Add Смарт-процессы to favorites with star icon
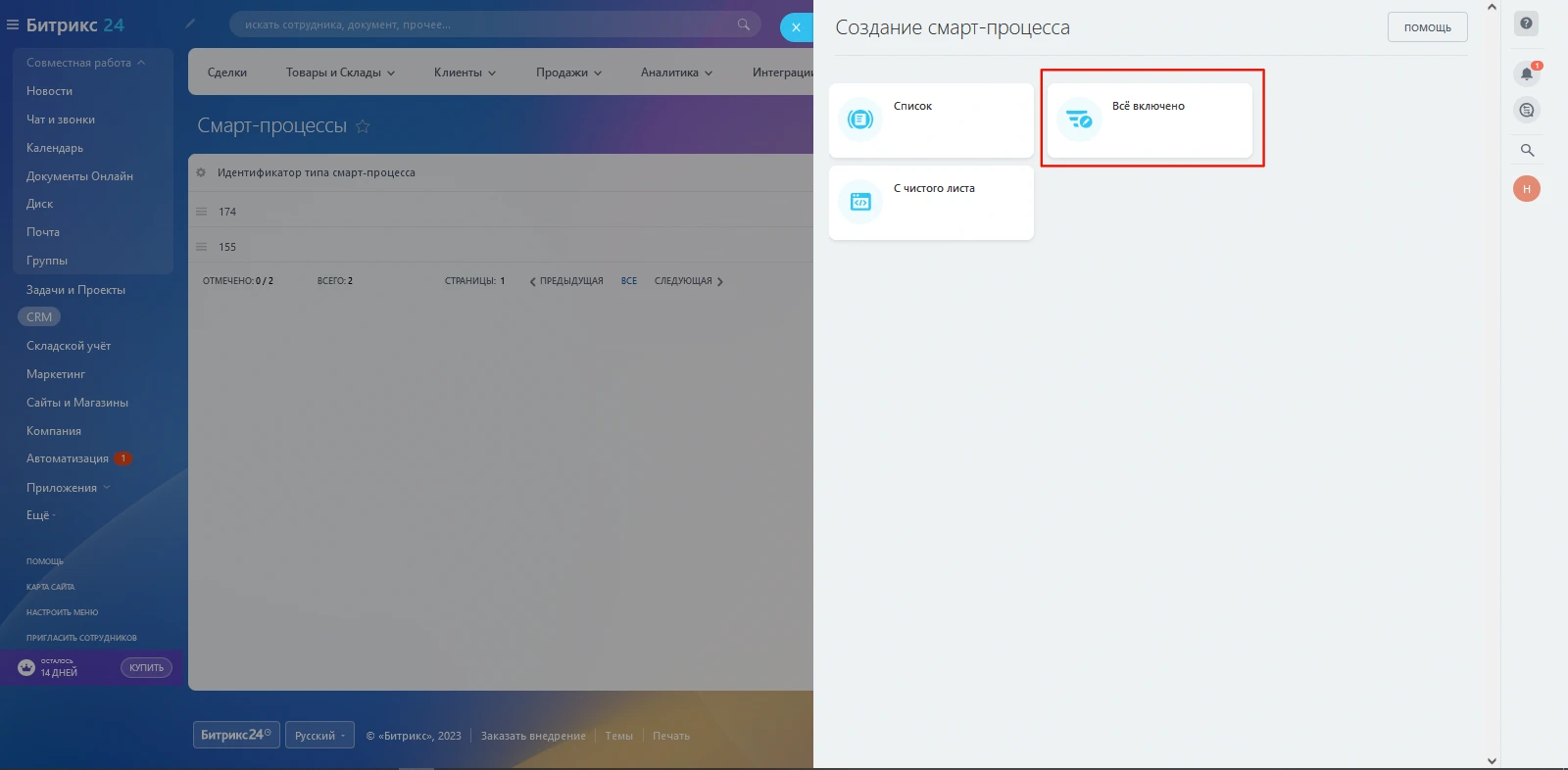Viewport: 1568px width, 770px height. 363,126
